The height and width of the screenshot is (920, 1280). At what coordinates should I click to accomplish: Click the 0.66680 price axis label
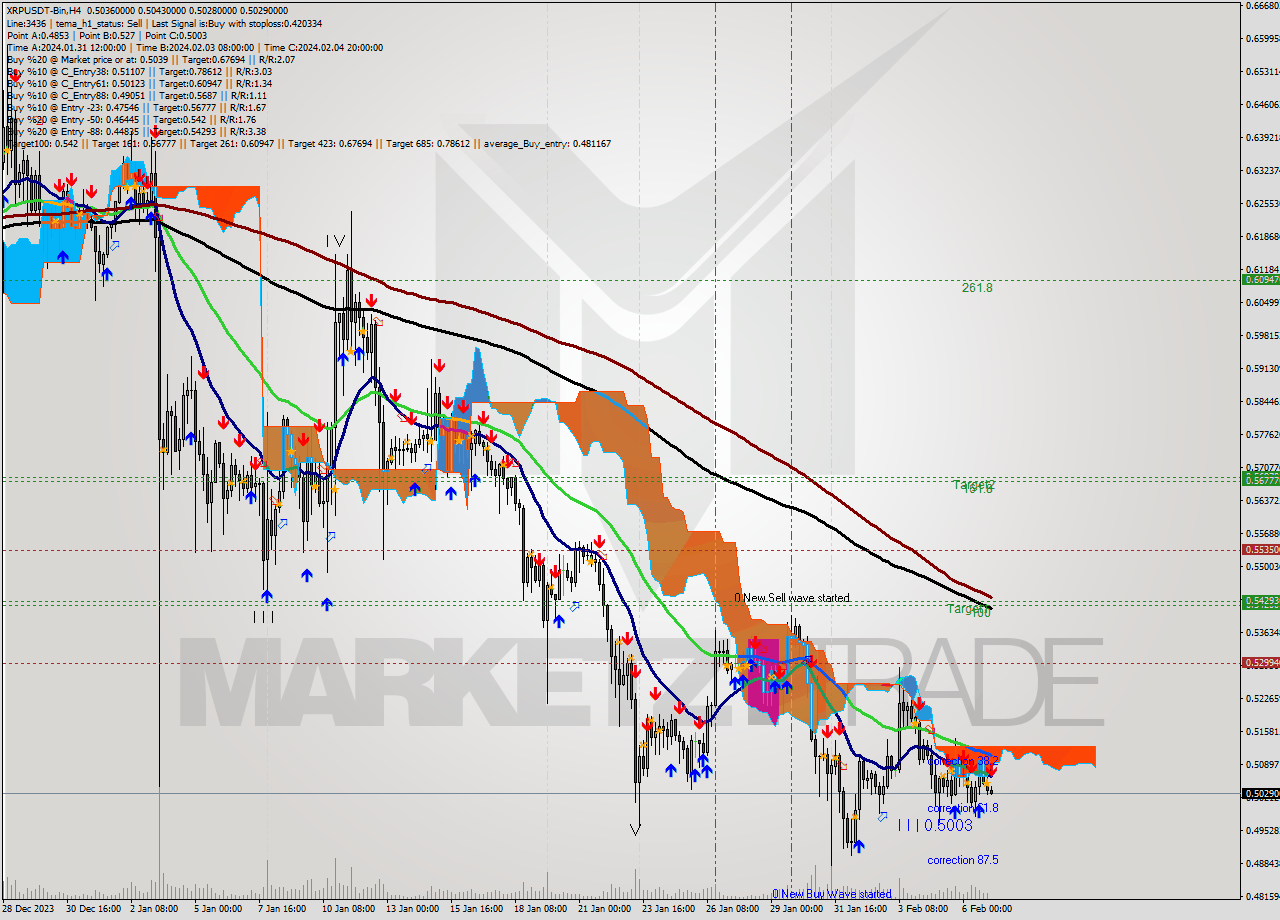click(x=1262, y=5)
